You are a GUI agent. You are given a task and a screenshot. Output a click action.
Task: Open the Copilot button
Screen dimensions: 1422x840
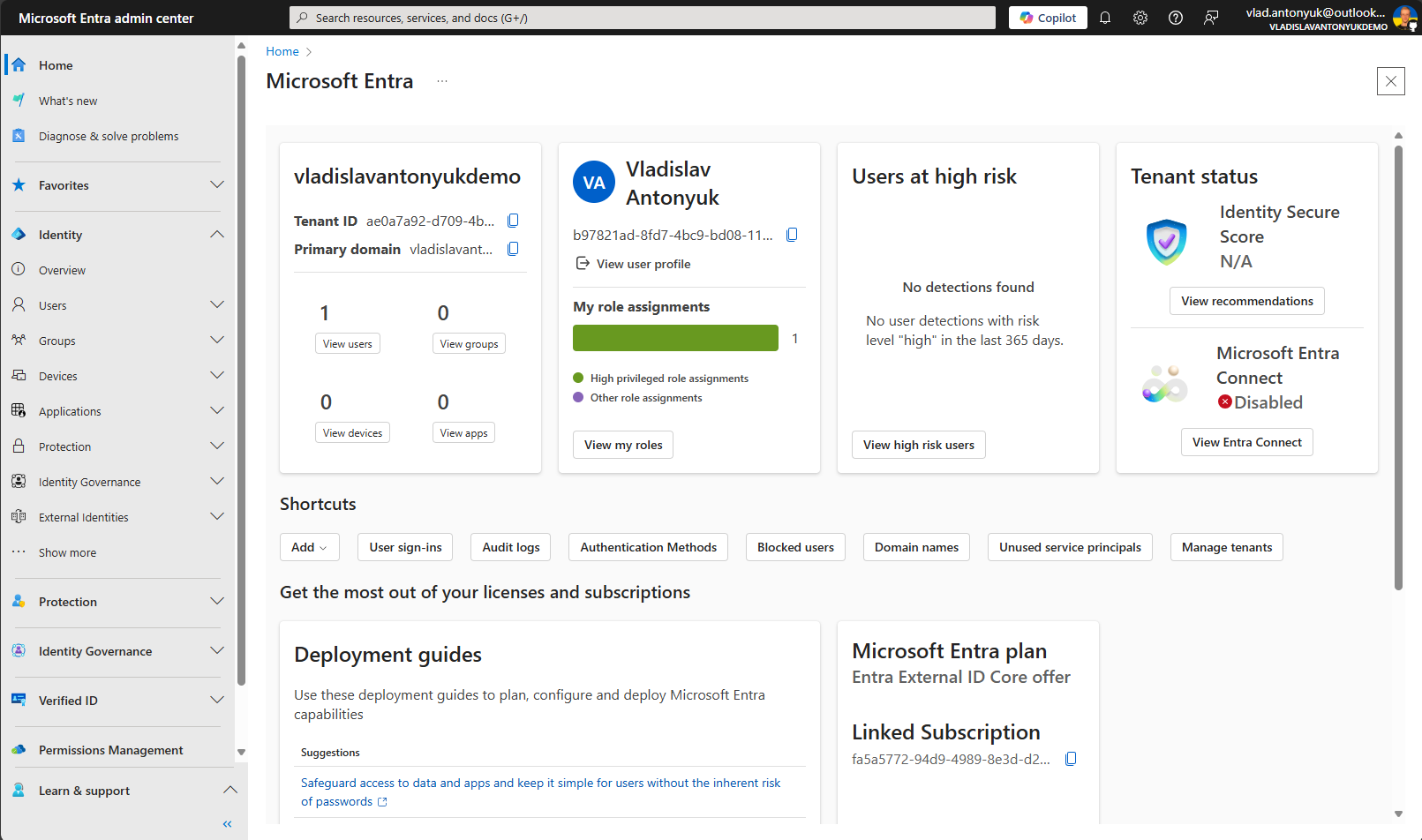click(x=1049, y=18)
